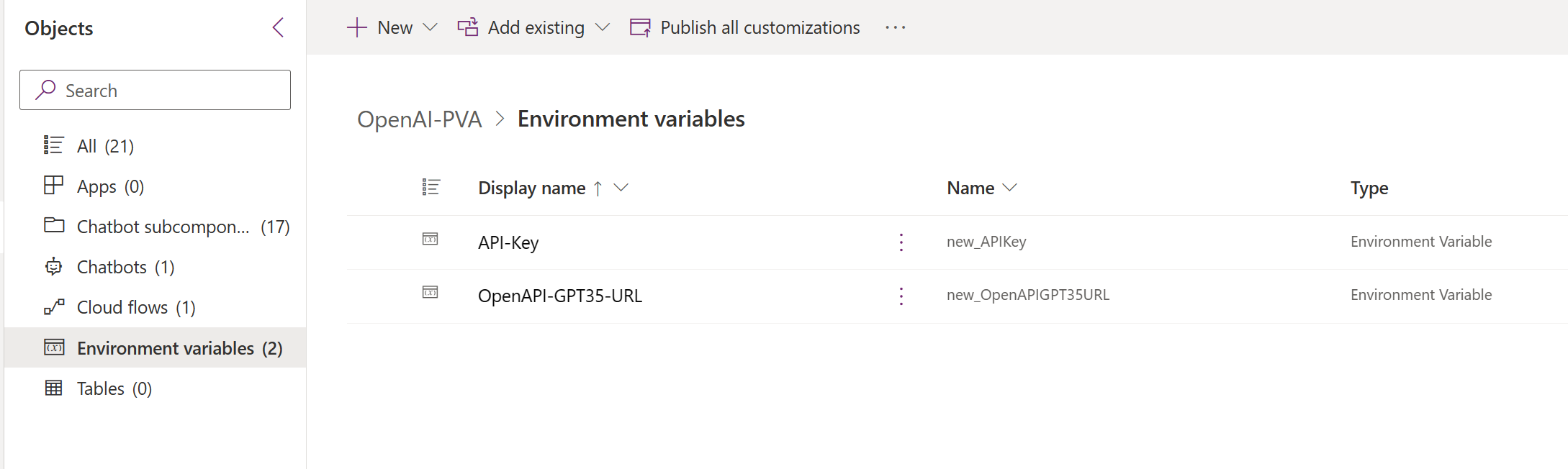Select All (21) objects in the sidebar
1568x469 pixels.
(x=105, y=146)
